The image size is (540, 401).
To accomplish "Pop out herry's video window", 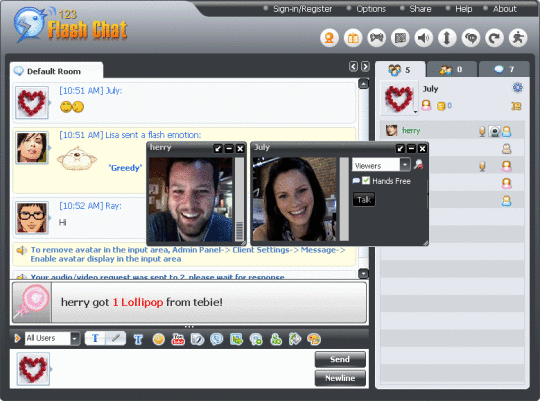I will [218, 148].
